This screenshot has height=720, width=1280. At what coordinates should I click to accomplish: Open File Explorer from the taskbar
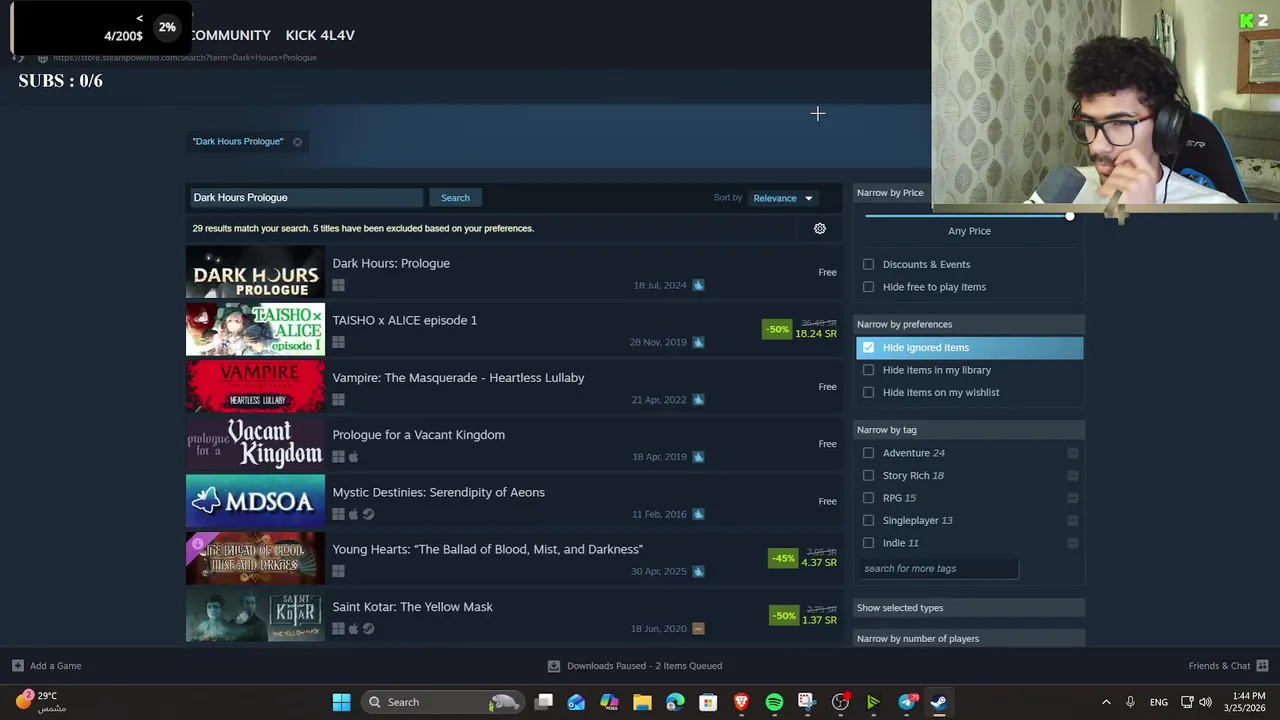(x=642, y=702)
